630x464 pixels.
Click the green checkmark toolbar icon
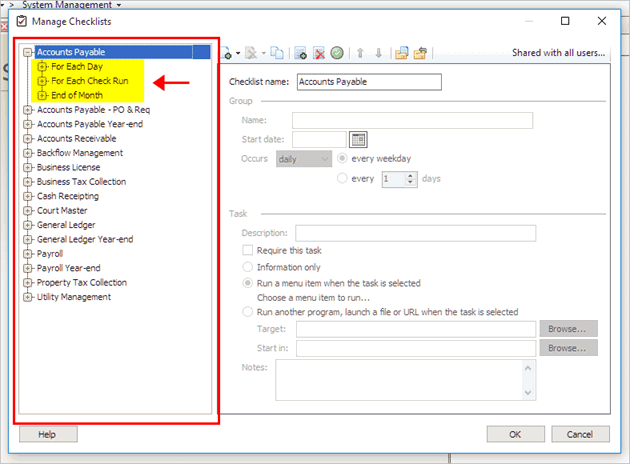(x=338, y=53)
